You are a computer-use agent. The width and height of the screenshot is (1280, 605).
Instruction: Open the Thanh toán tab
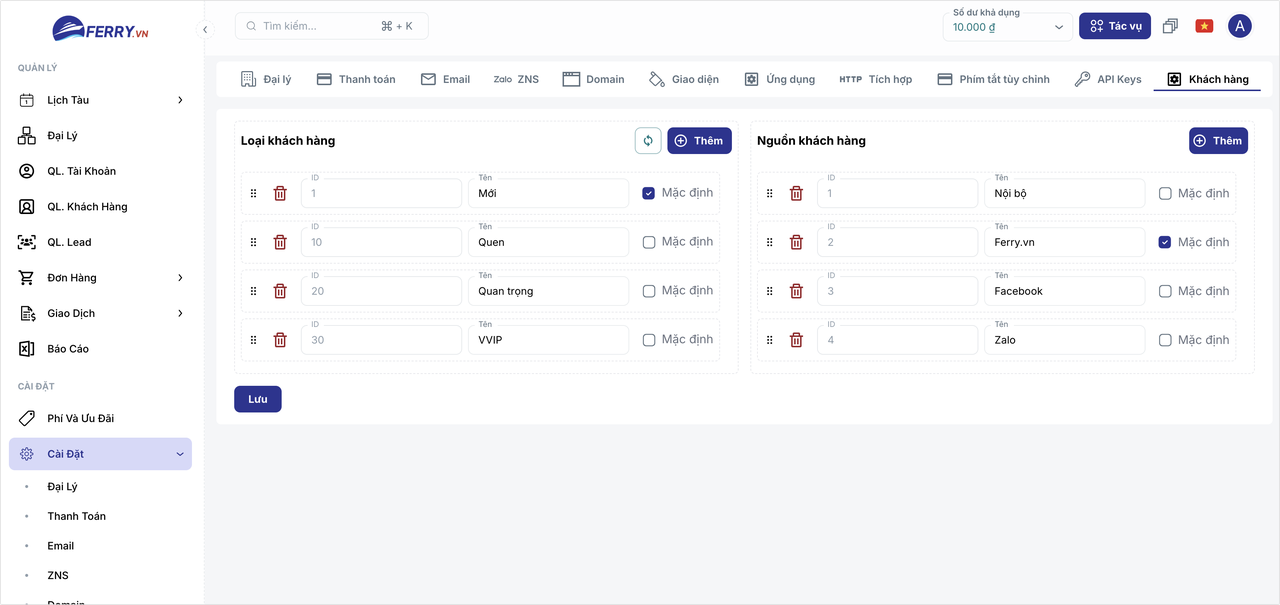(x=356, y=79)
